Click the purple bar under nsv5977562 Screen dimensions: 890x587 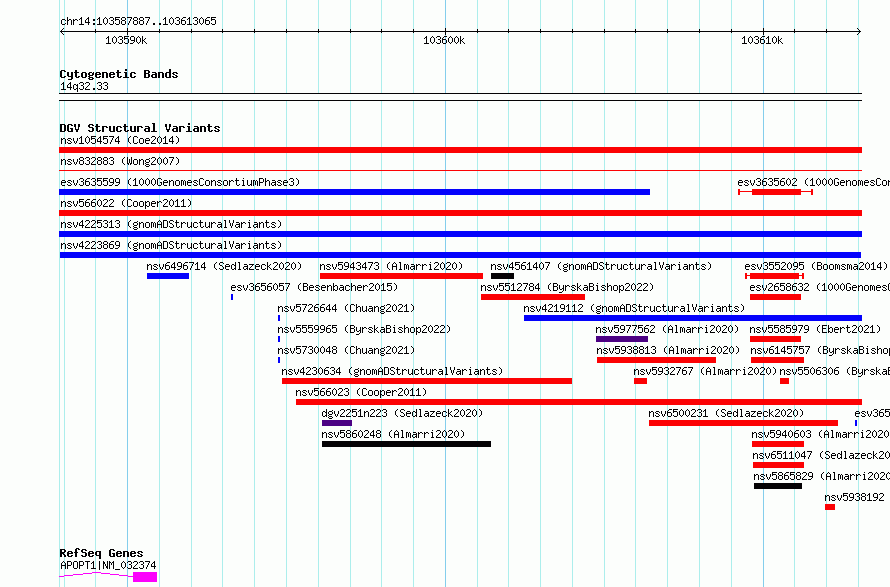pyautogui.click(x=622, y=339)
